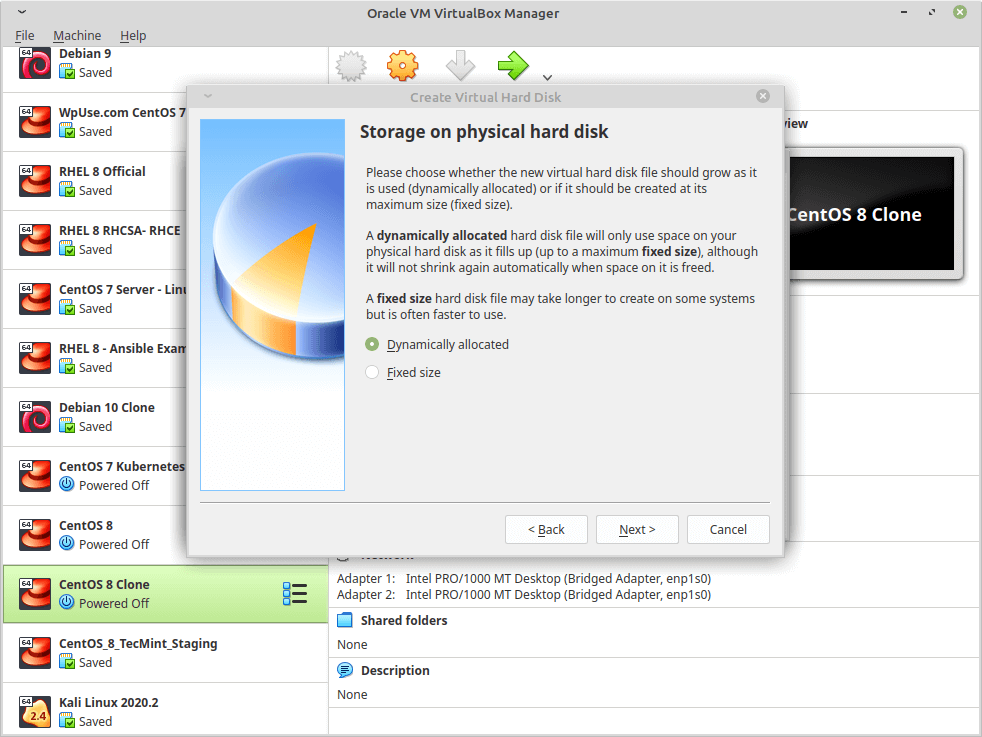Click the Adapter 1 network details line
This screenshot has width=982, height=737.
(x=524, y=579)
